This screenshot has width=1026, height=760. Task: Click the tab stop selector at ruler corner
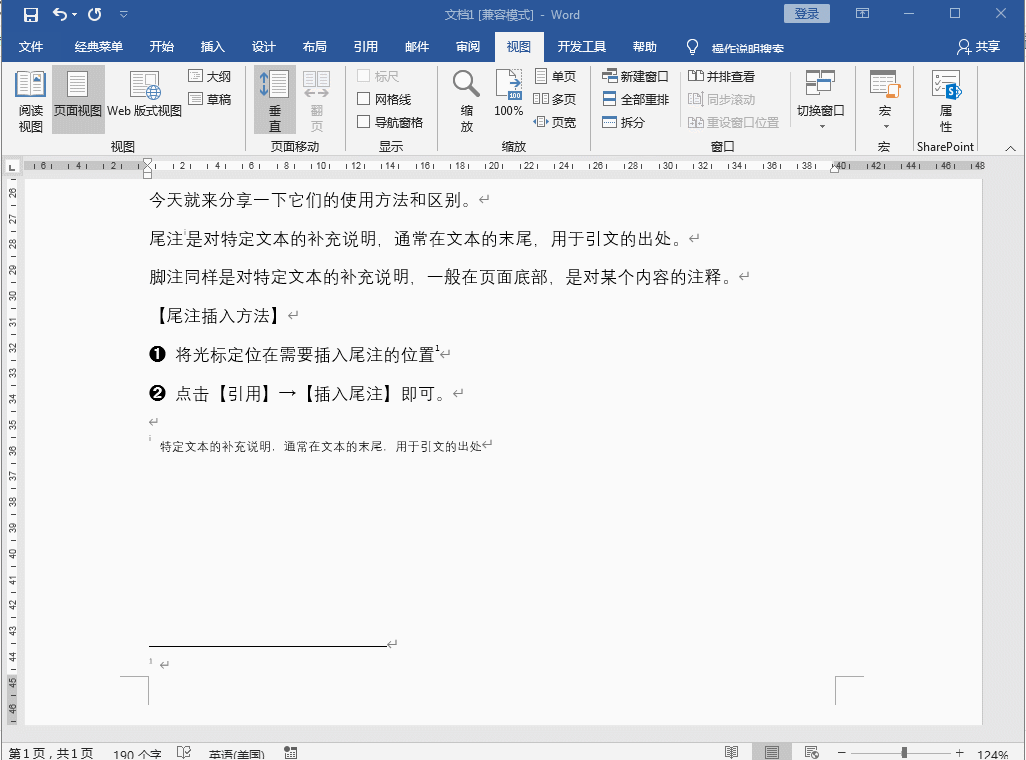point(12,168)
